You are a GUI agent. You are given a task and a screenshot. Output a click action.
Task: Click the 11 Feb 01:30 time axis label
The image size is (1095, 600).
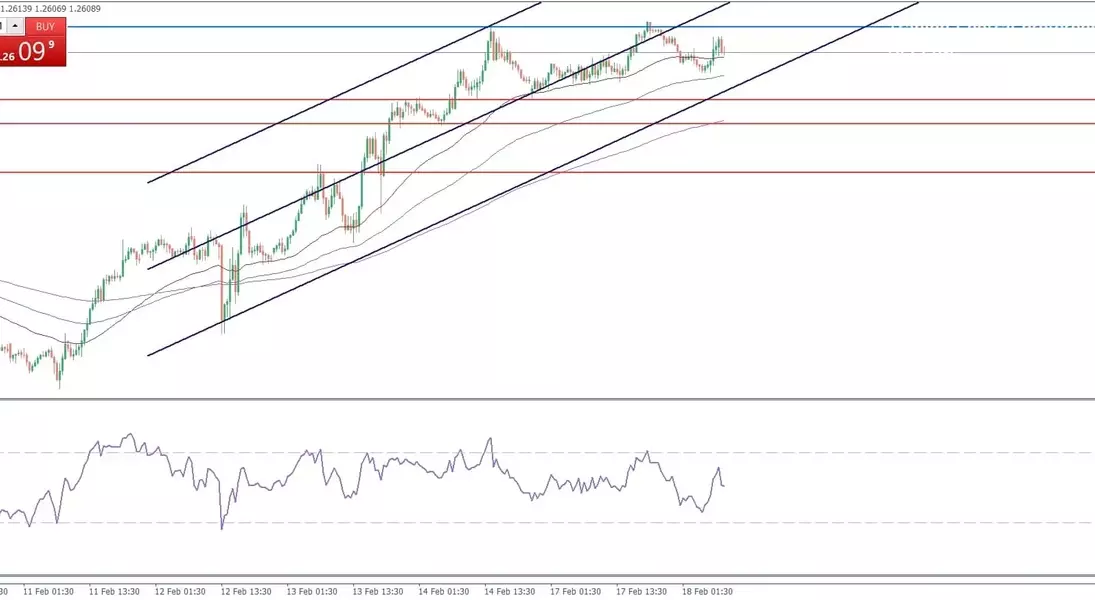50,591
